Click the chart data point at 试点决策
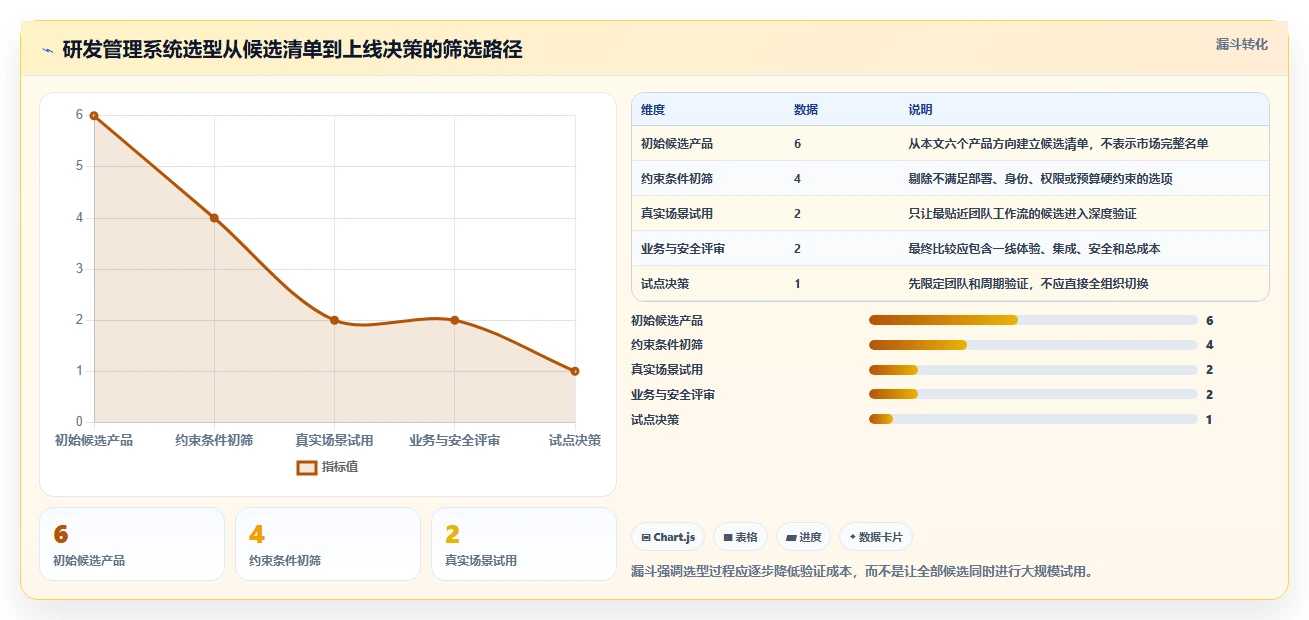 (x=575, y=371)
